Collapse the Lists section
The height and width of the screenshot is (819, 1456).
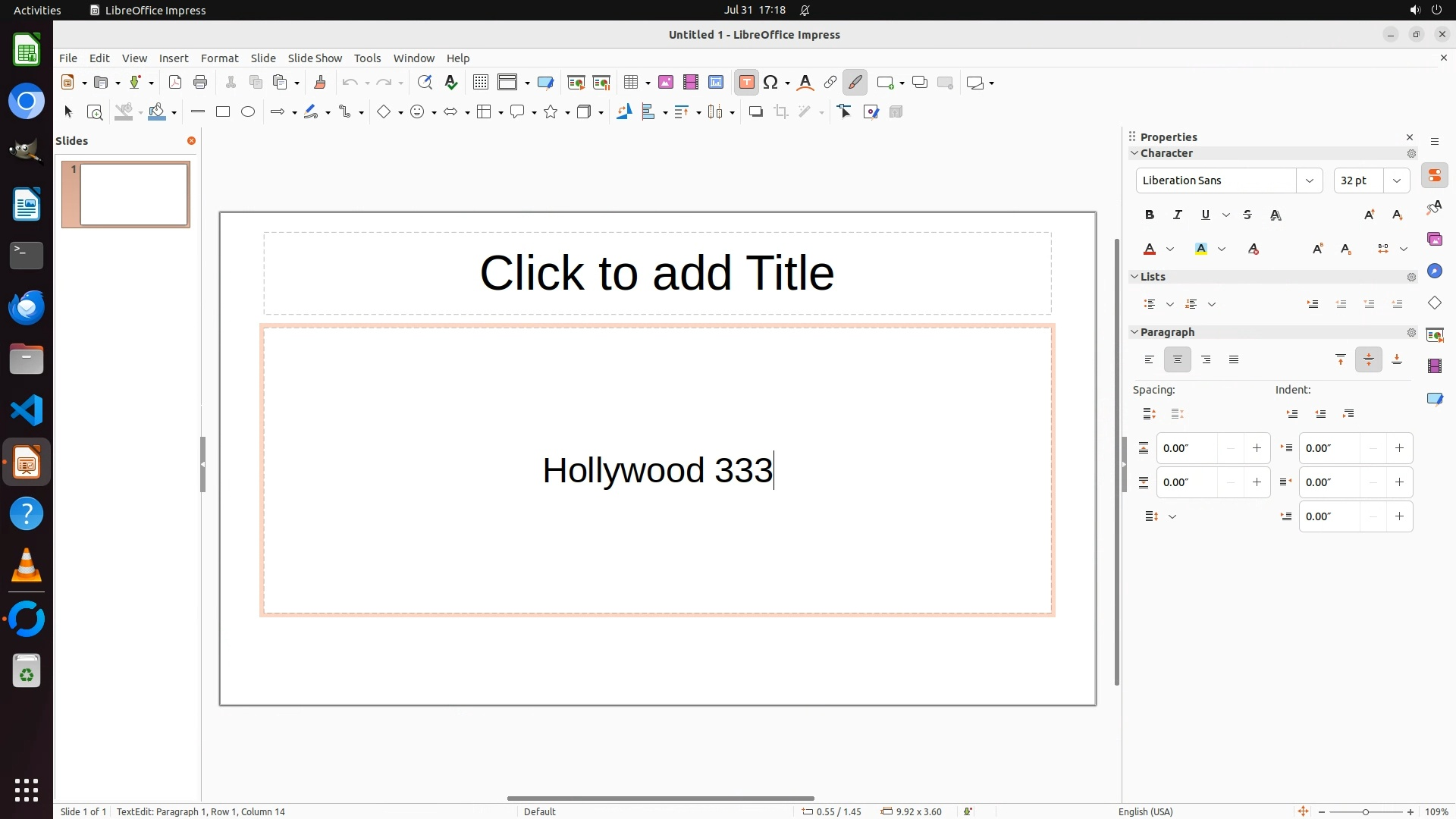(x=1135, y=277)
